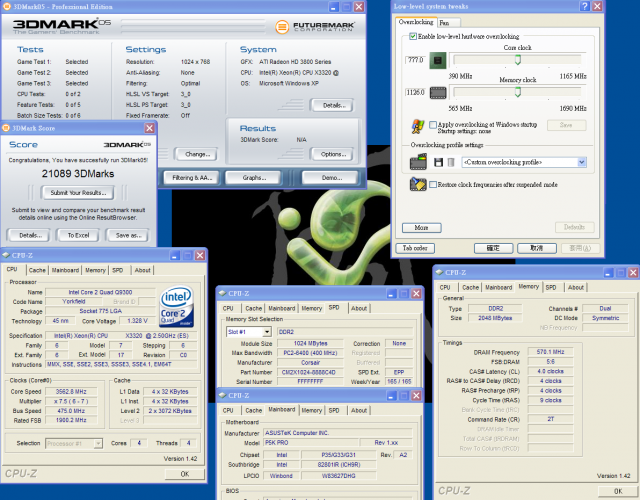The image size is (640, 500).
Task: Click CPU-Z processor window title icon
Action: [x=6, y=255]
